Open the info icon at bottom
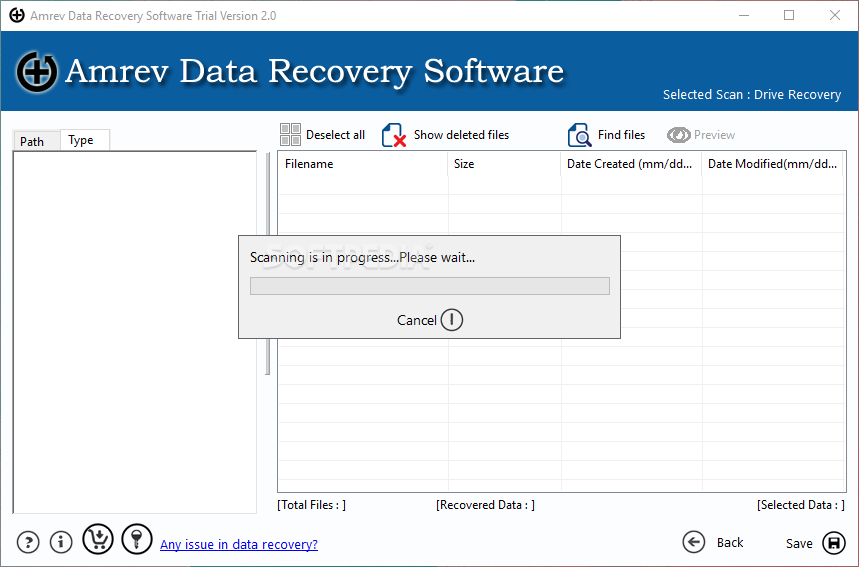This screenshot has width=859, height=567. click(x=61, y=542)
